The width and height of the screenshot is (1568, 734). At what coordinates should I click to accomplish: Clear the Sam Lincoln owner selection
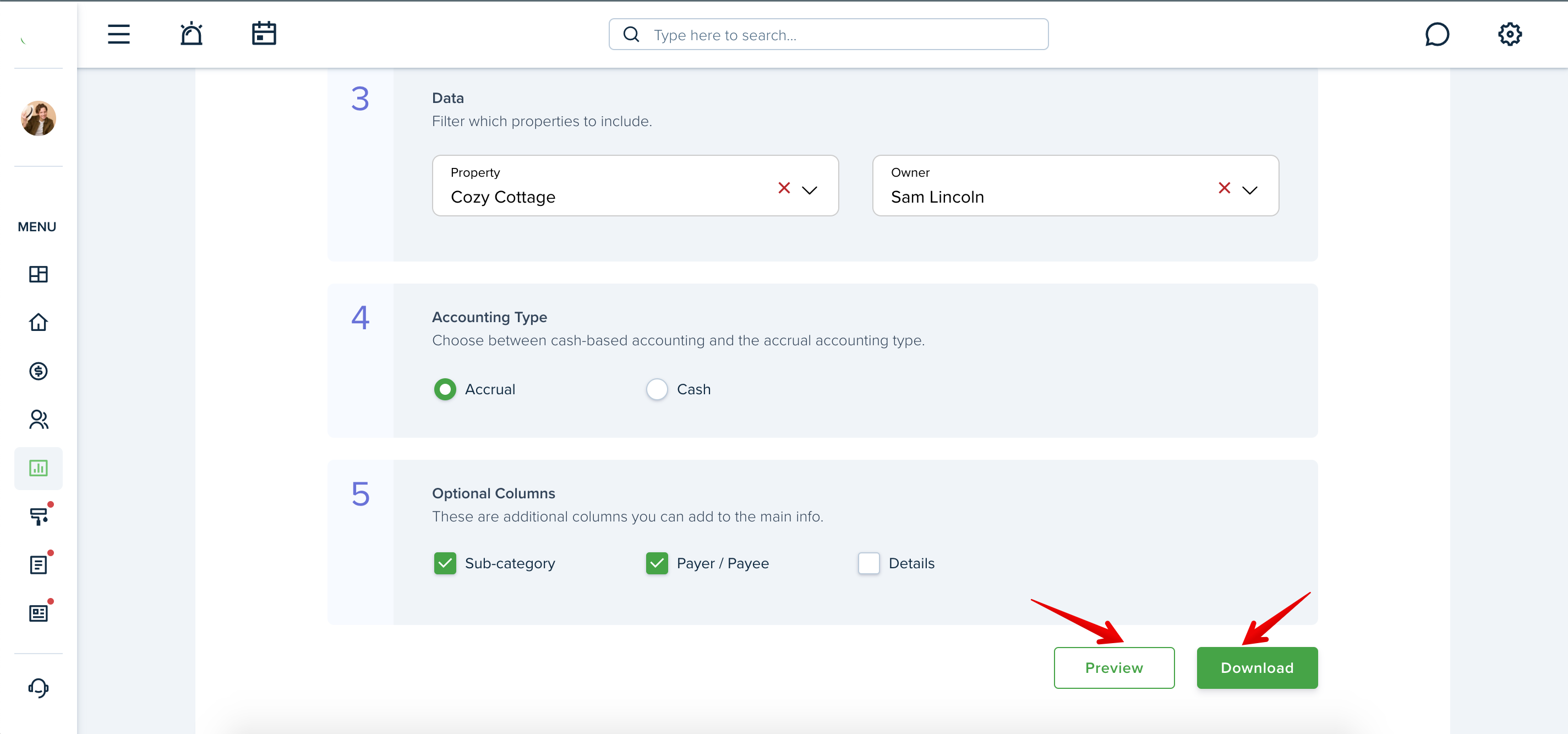coord(1224,188)
